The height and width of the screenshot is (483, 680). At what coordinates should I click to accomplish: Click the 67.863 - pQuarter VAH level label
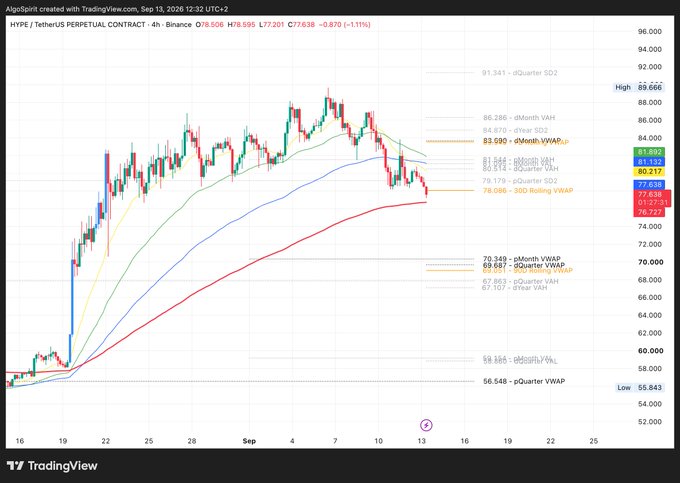520,281
